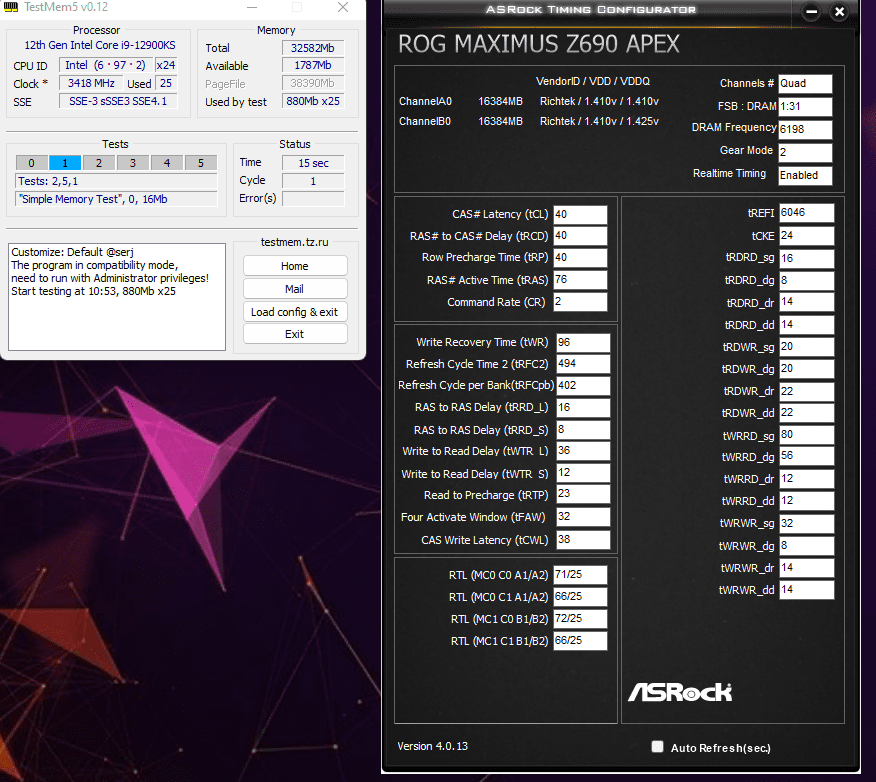Click the tWTR_L value field
876x782 pixels.
click(583, 451)
